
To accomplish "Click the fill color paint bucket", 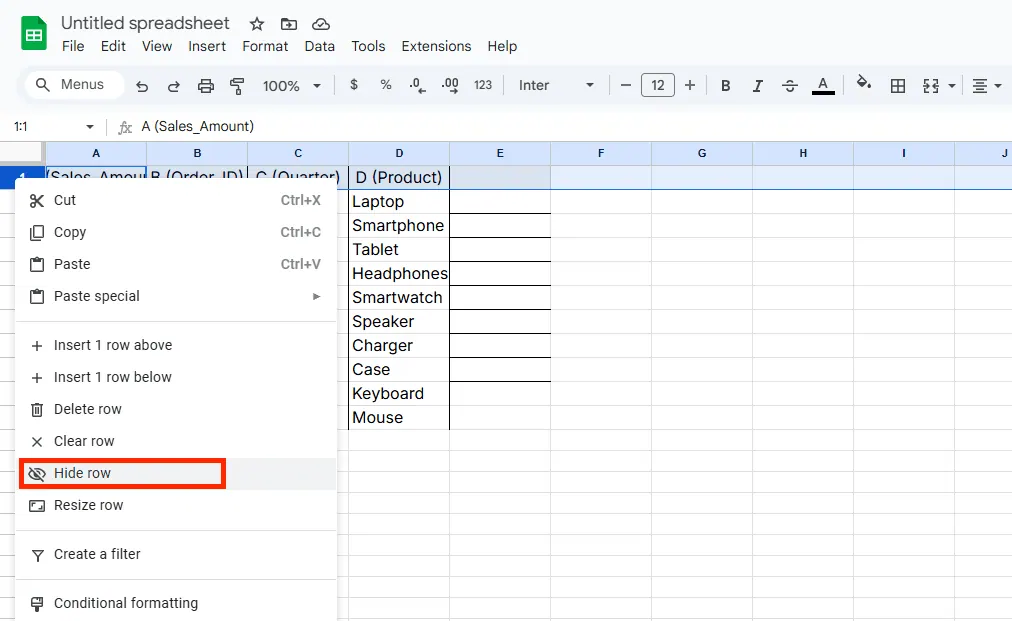I will (864, 85).
